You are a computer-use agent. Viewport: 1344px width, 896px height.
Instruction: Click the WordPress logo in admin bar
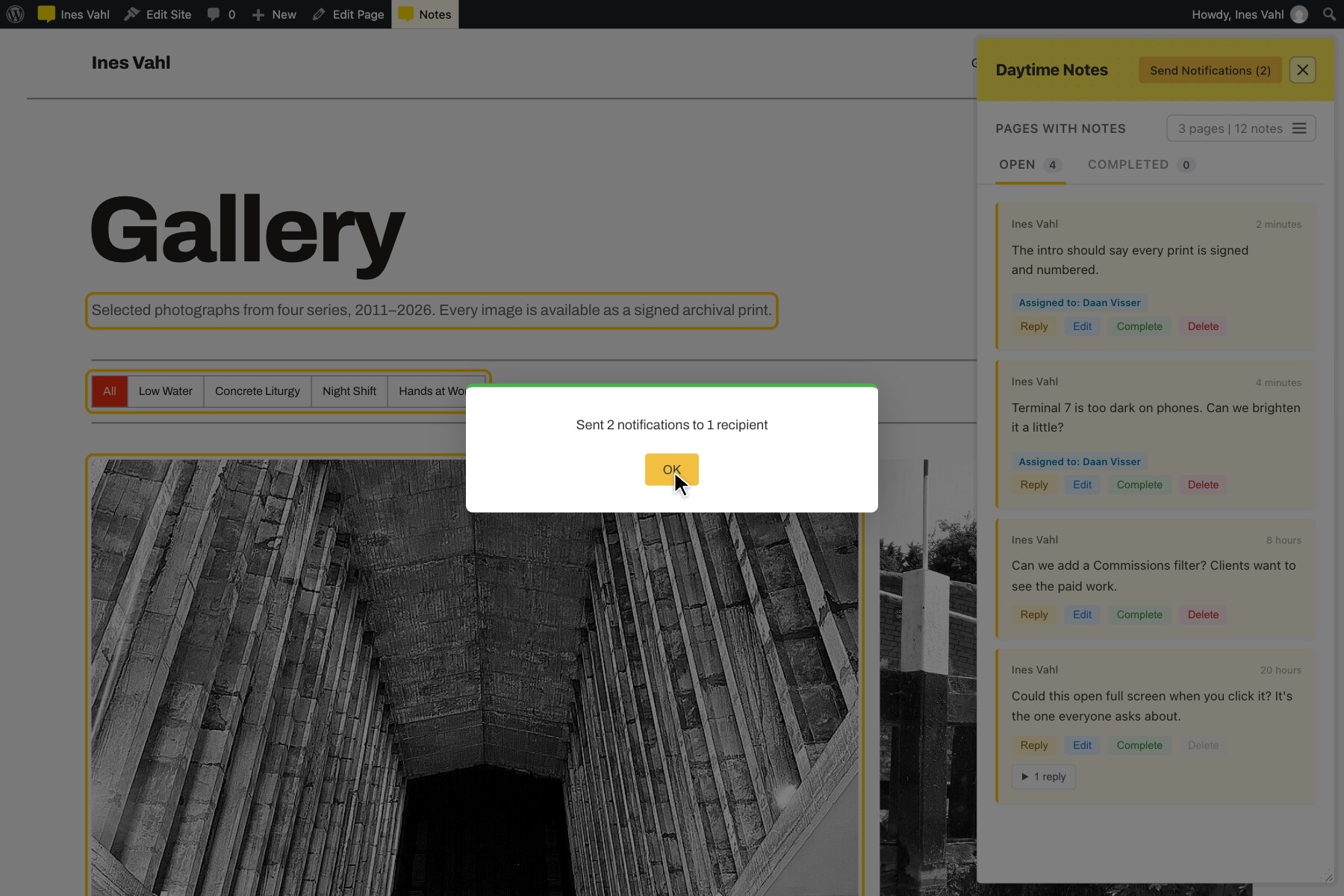click(x=15, y=14)
